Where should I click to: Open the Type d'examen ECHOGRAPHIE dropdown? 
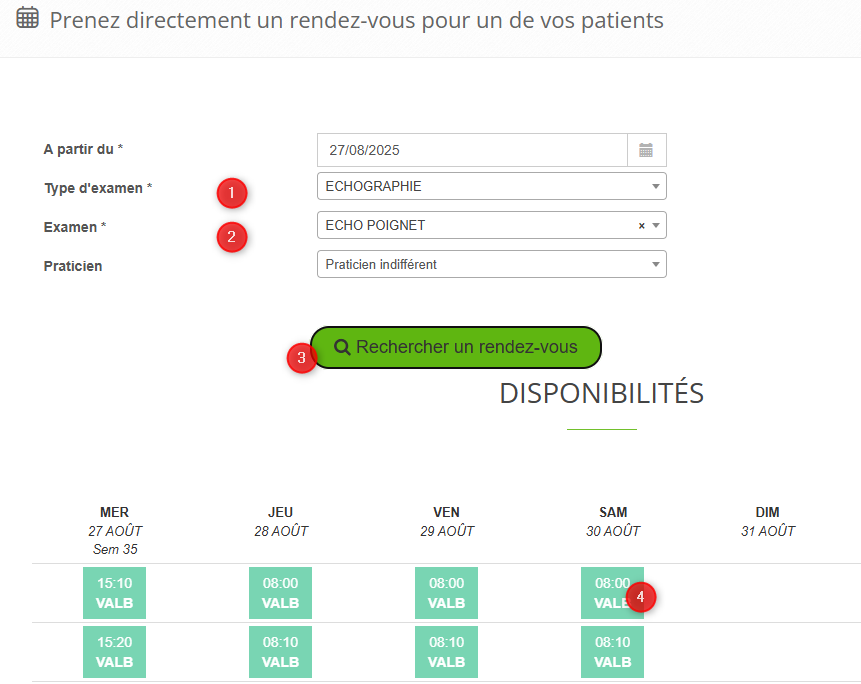point(491,186)
